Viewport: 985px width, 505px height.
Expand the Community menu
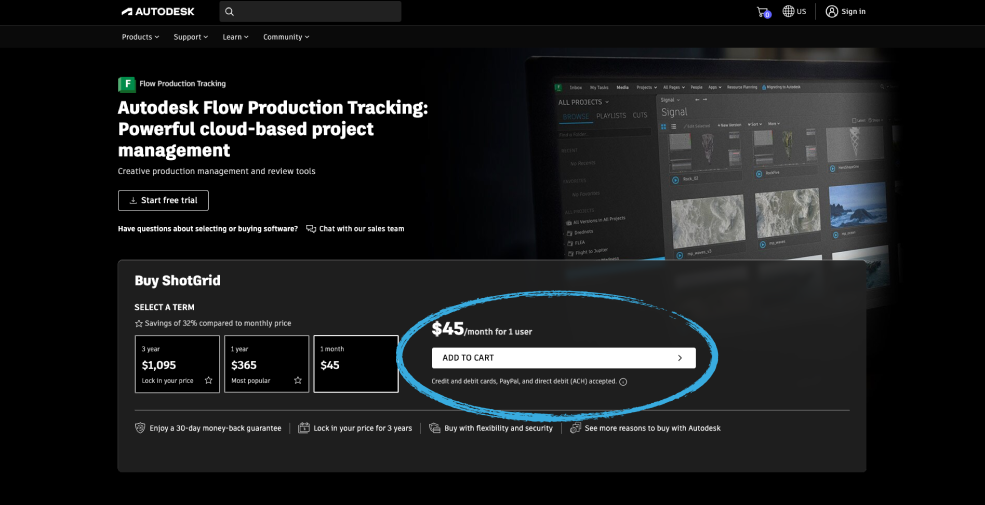(286, 37)
